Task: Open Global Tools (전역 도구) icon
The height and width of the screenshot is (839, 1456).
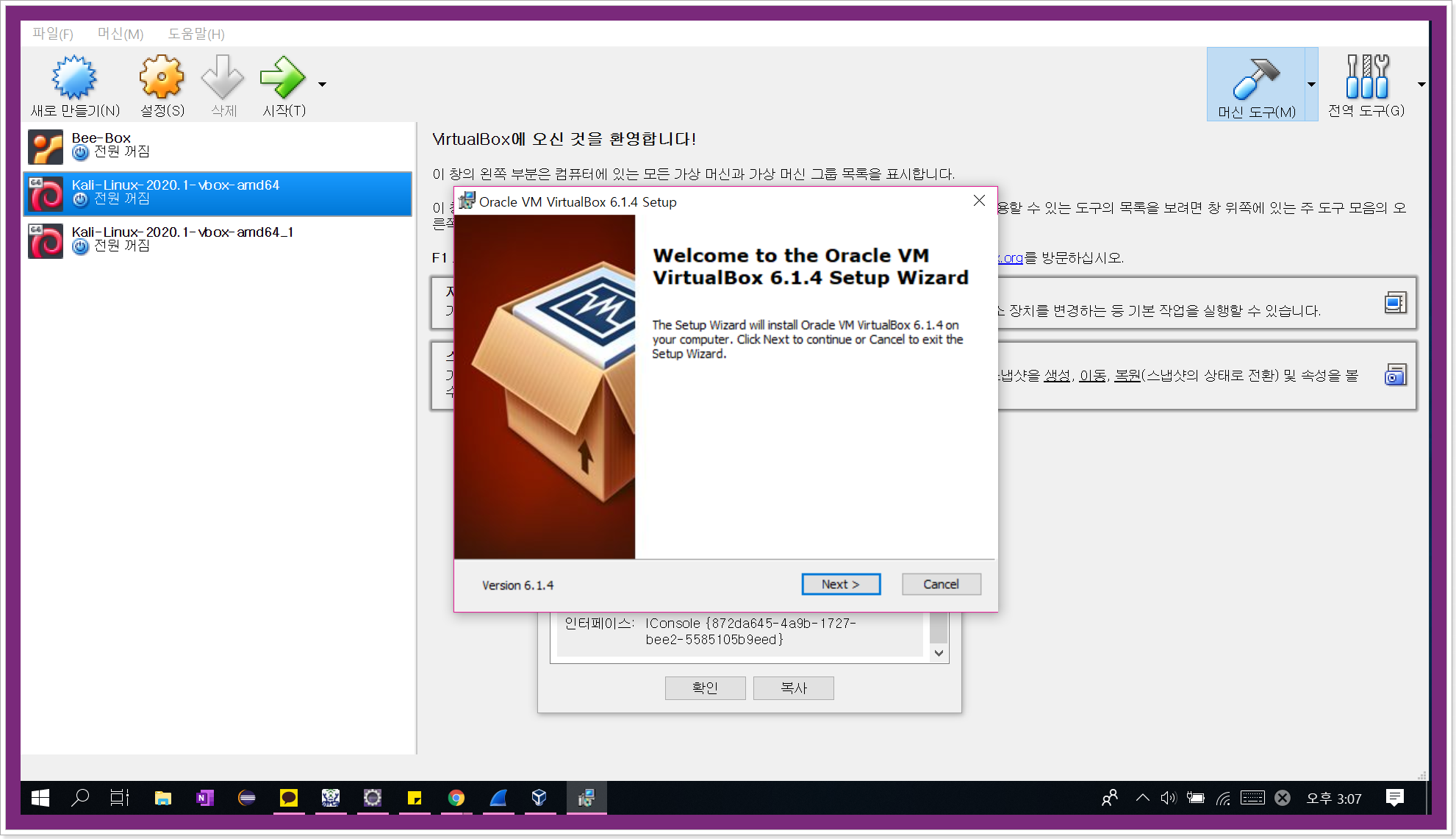Action: click(x=1366, y=77)
